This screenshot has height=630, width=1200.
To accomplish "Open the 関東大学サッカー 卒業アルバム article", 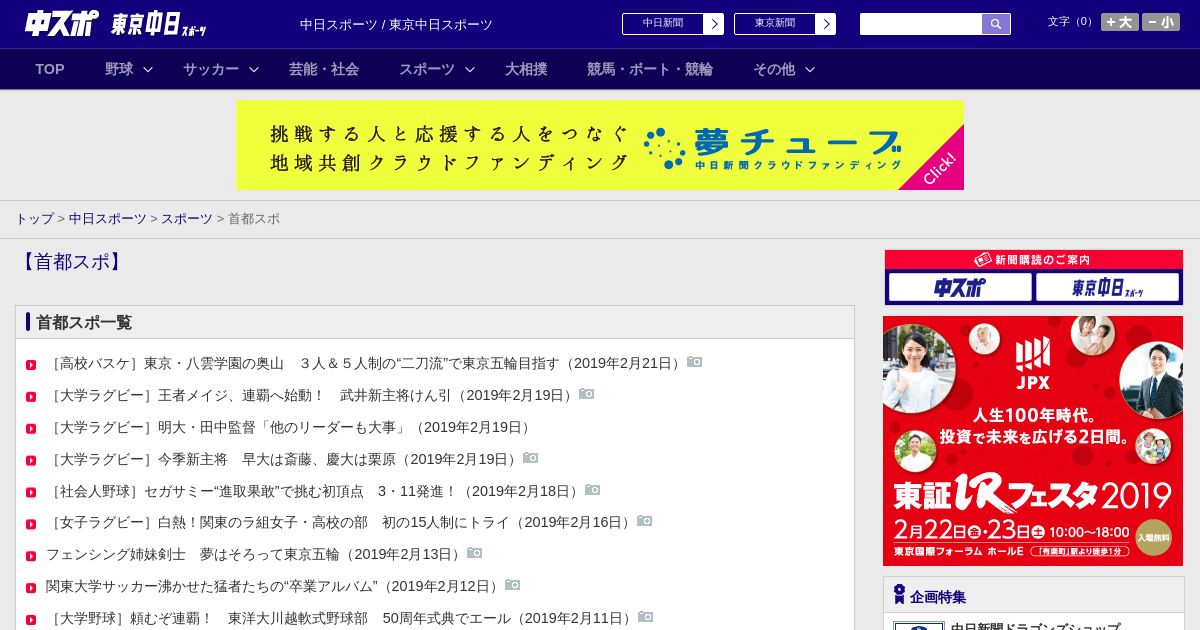I will [275, 587].
